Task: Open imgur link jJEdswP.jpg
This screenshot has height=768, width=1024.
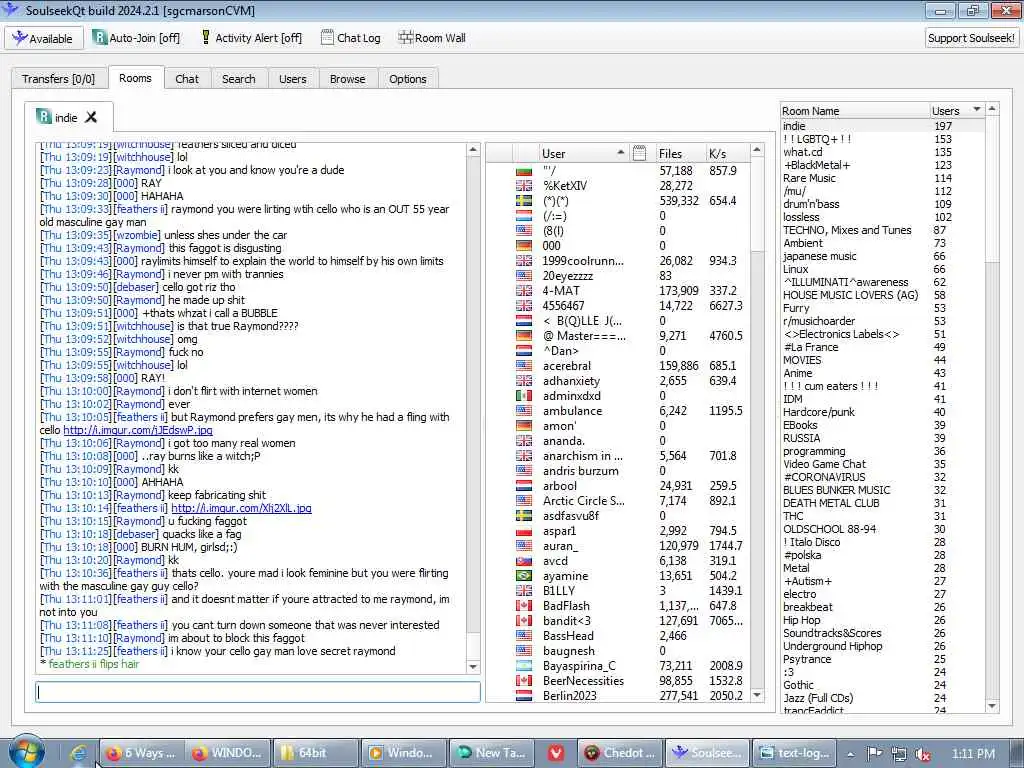Action: click(138, 430)
